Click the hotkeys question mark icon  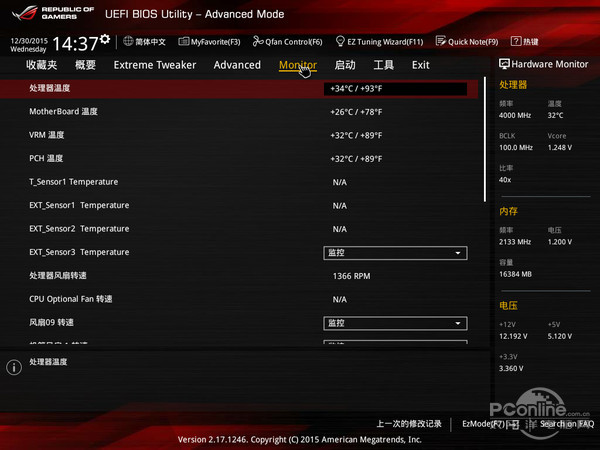pos(516,41)
